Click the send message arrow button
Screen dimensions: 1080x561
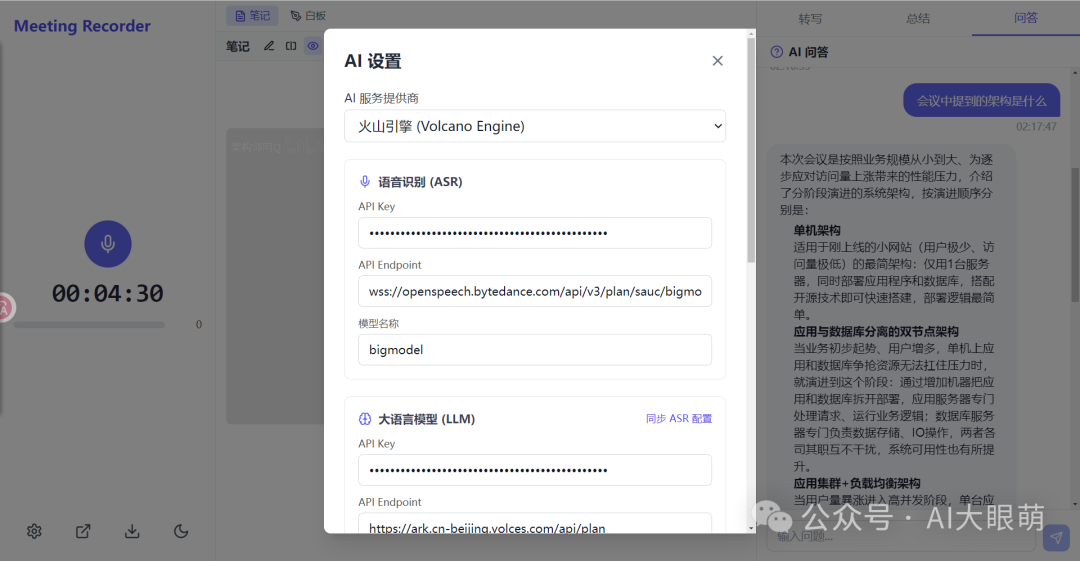[x=1056, y=538]
